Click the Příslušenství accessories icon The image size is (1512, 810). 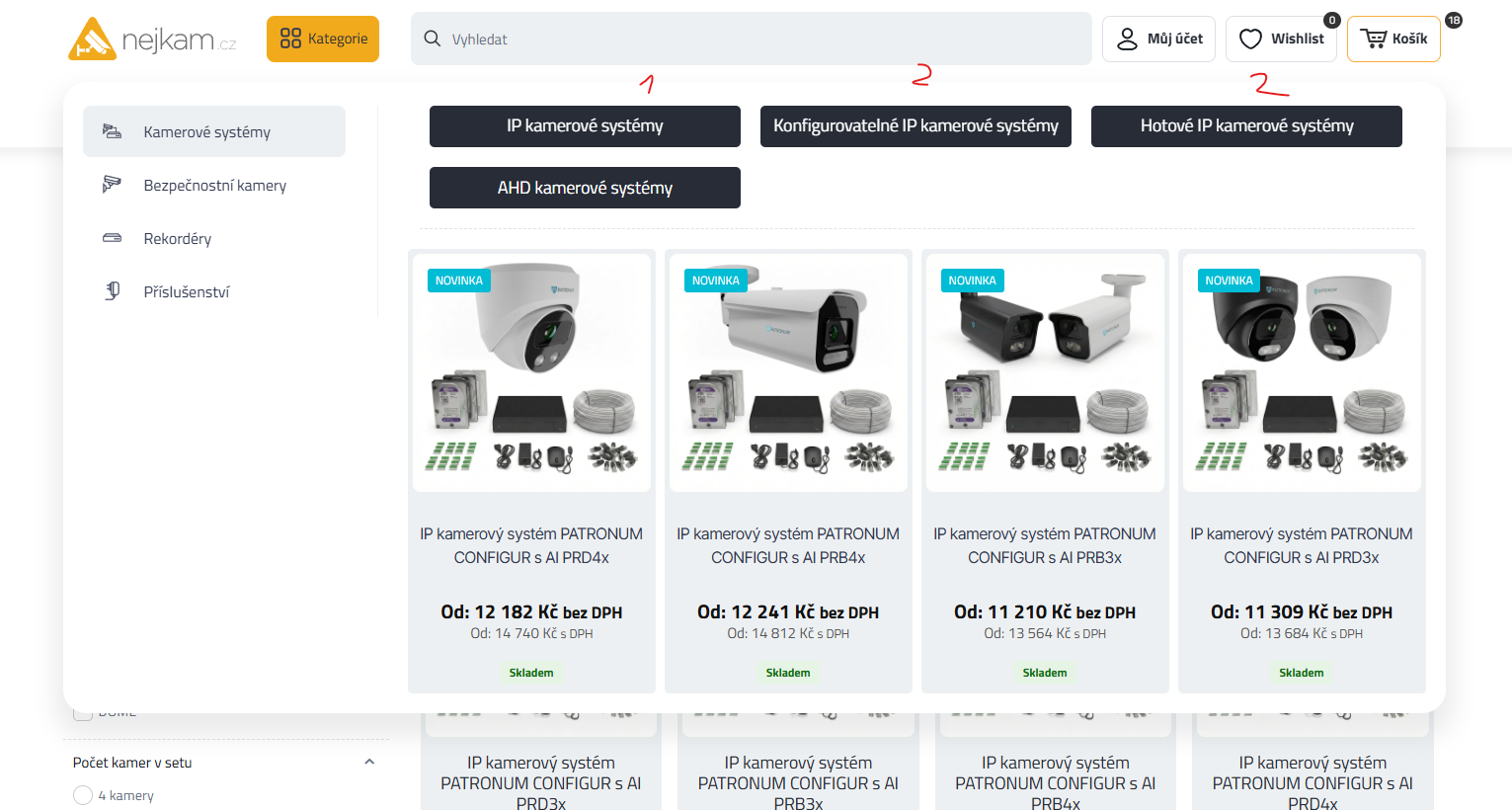113,291
